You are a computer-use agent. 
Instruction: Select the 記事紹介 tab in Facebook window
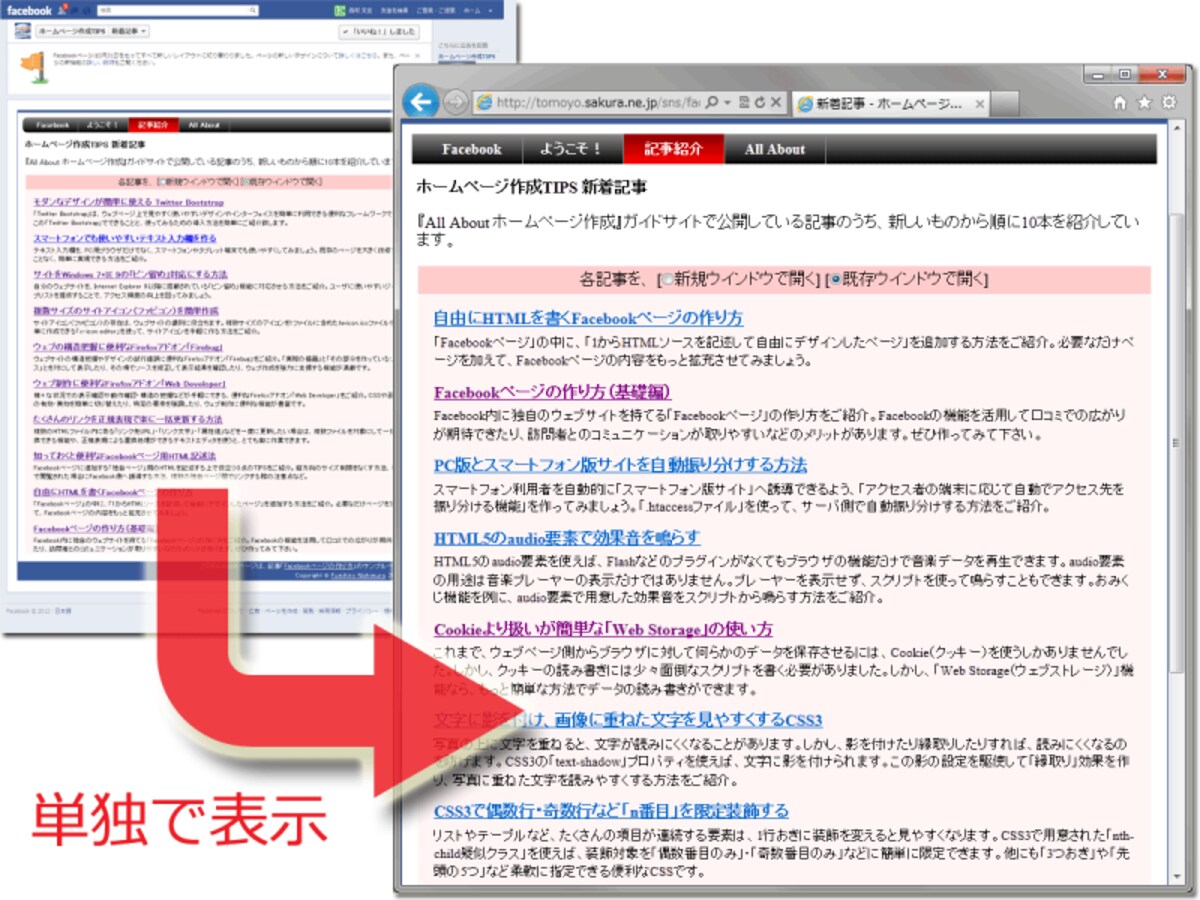pyautogui.click(x=153, y=125)
